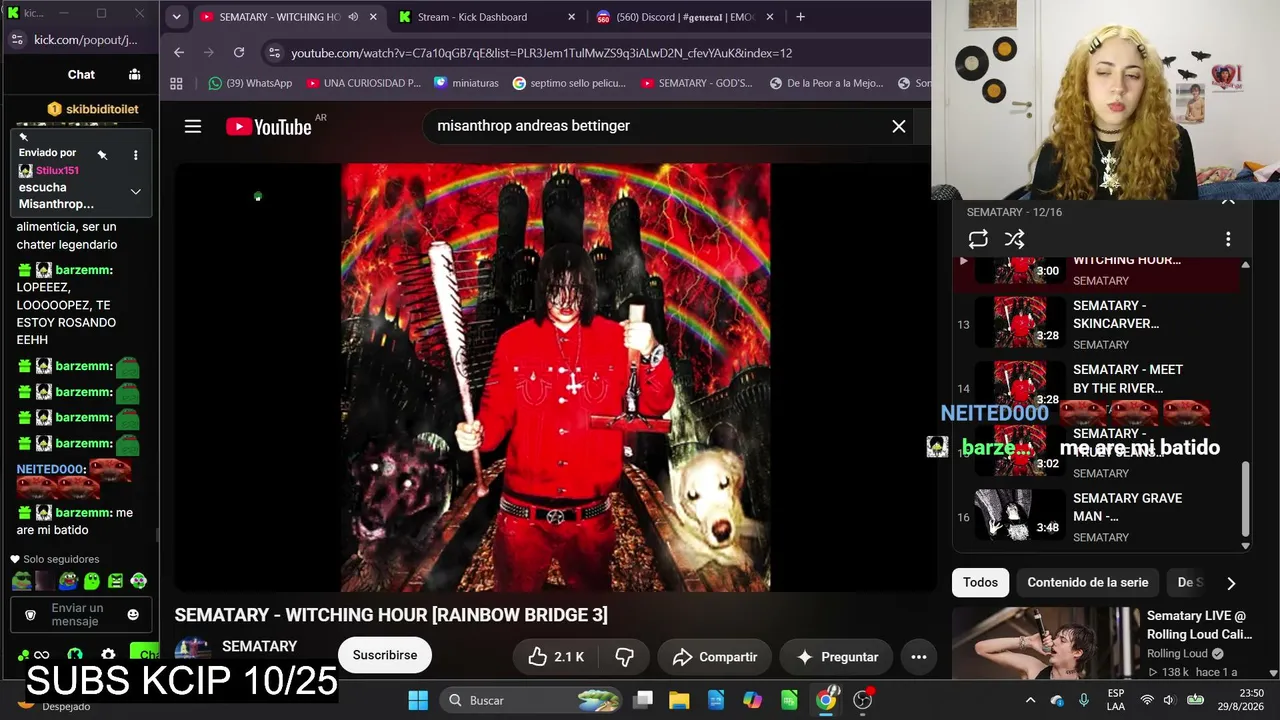The width and height of the screenshot is (1280, 720).
Task: Open the YouTube guide hamburger menu
Action: 193,126
